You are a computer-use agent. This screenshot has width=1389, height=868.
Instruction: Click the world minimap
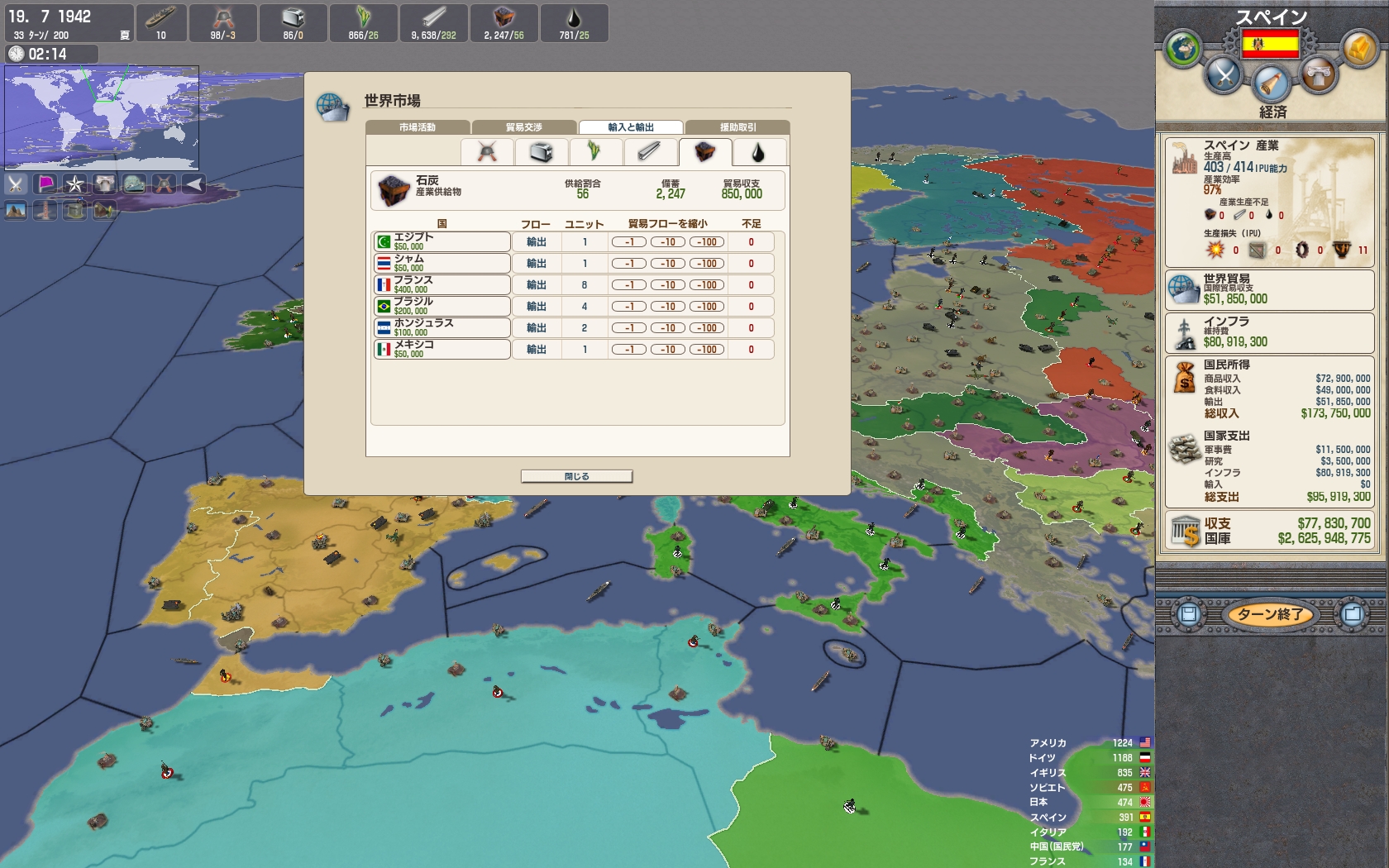[102, 117]
